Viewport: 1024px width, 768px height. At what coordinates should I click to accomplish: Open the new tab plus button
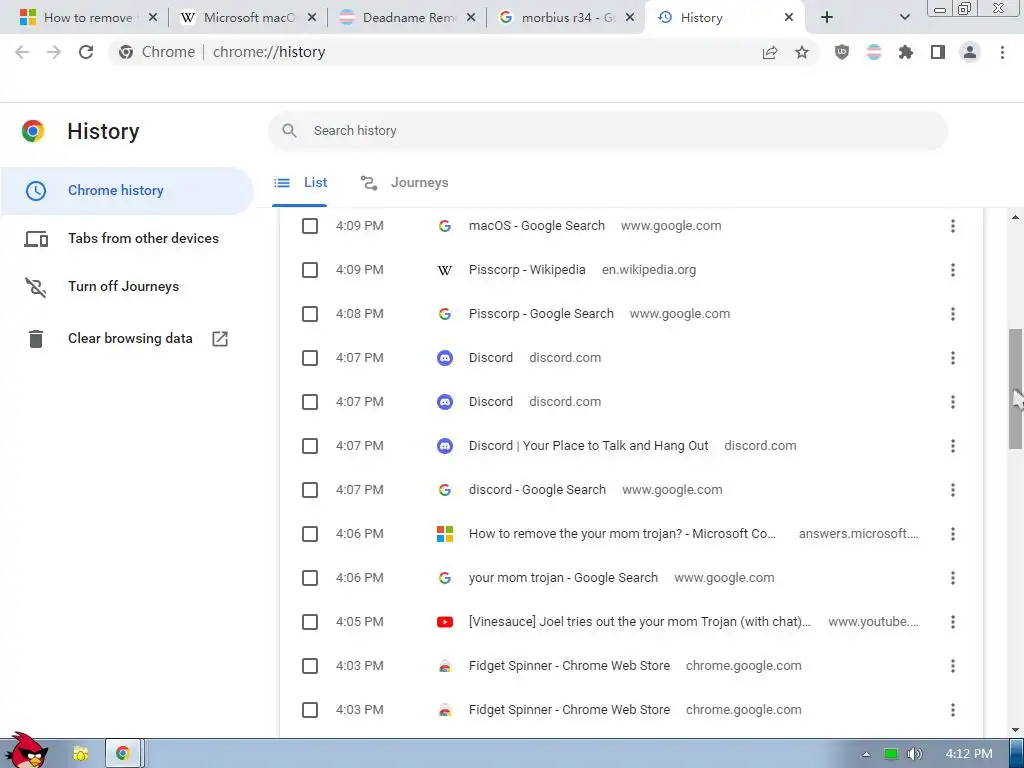click(827, 18)
